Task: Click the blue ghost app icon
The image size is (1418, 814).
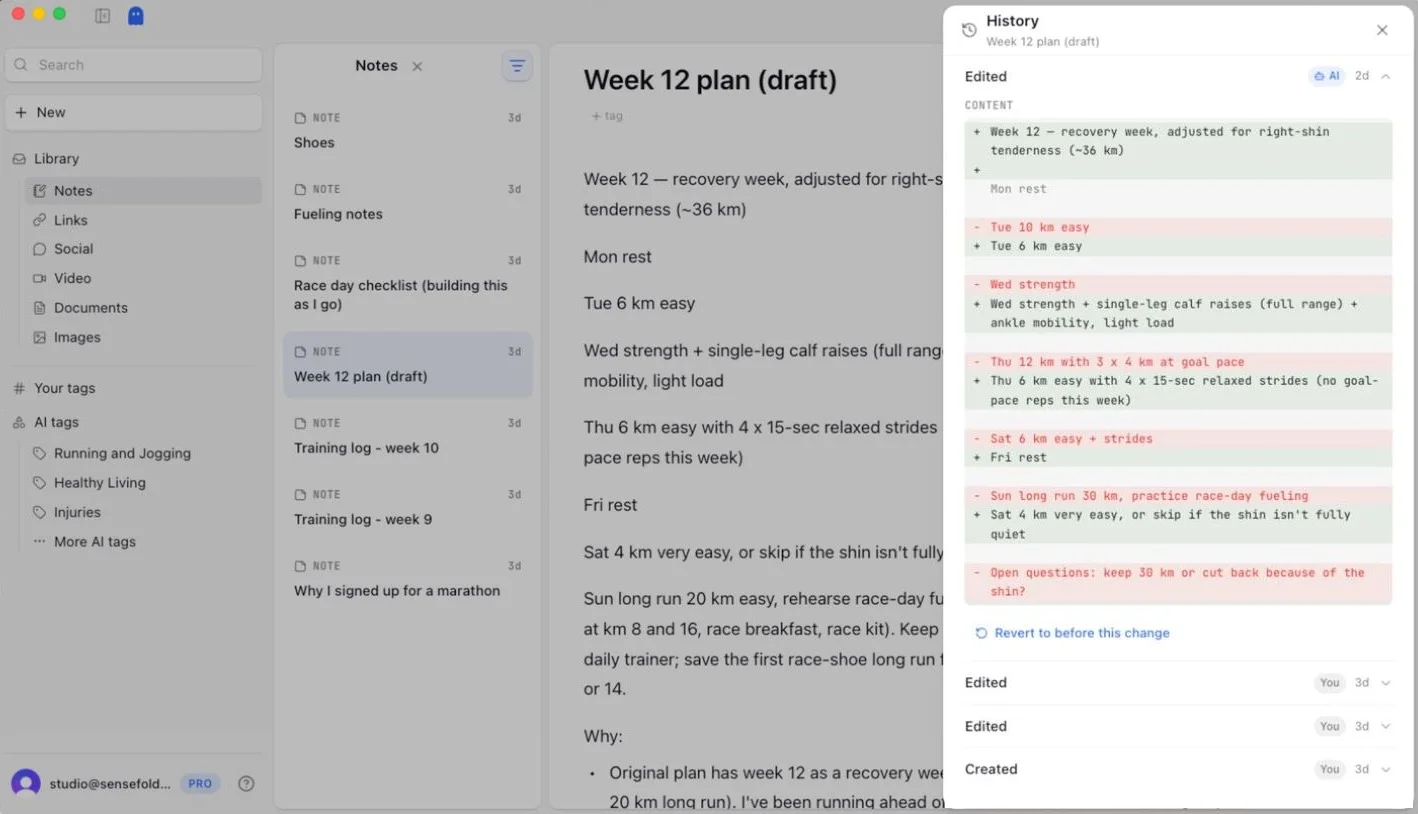Action: pyautogui.click(x=136, y=16)
